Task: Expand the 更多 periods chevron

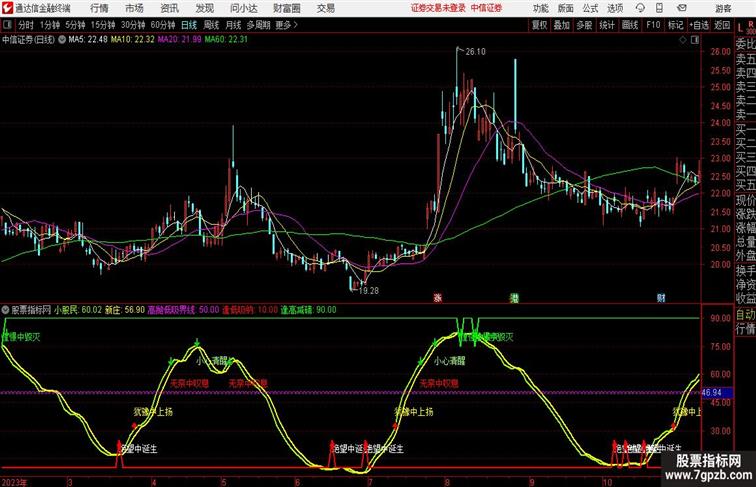Action: pyautogui.click(x=286, y=25)
